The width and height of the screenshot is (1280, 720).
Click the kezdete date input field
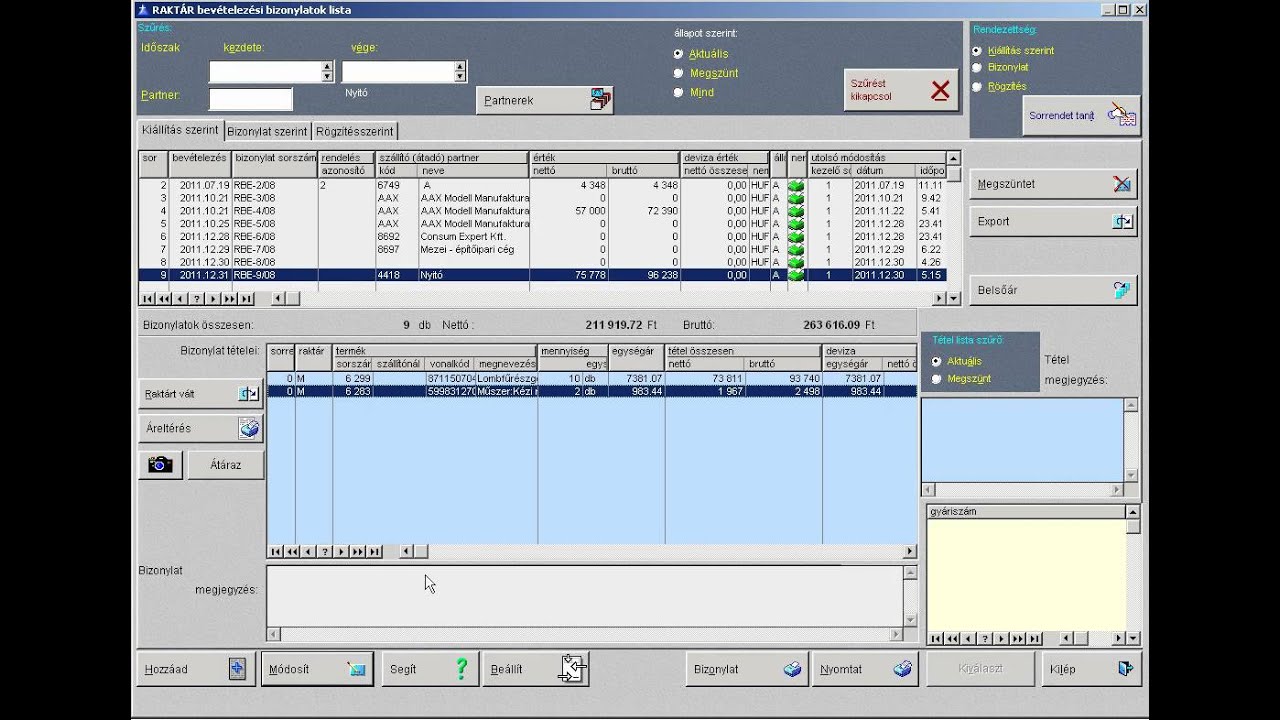(x=266, y=72)
